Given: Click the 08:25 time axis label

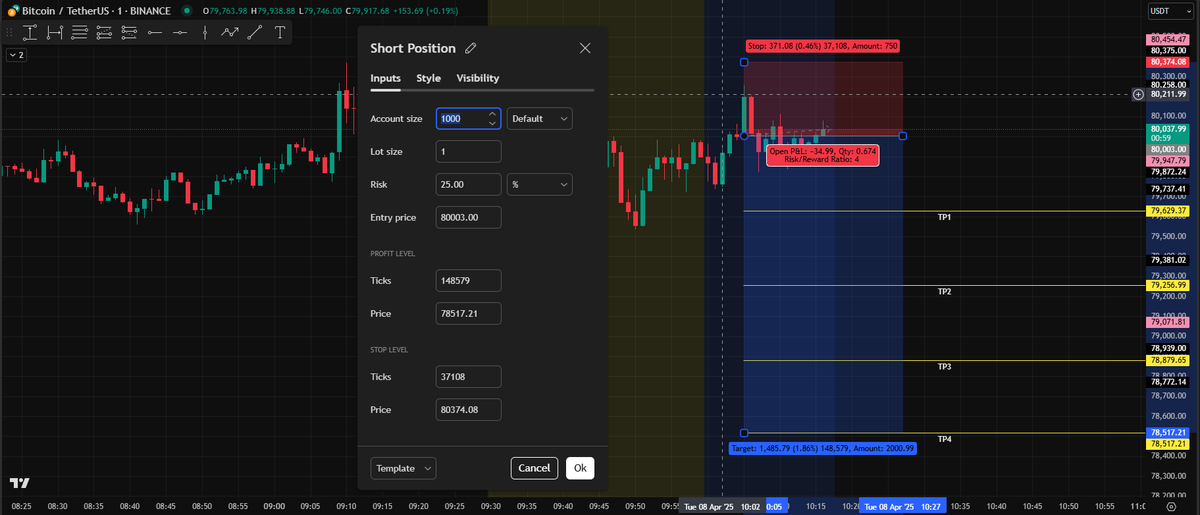Looking at the screenshot, I should (22, 507).
